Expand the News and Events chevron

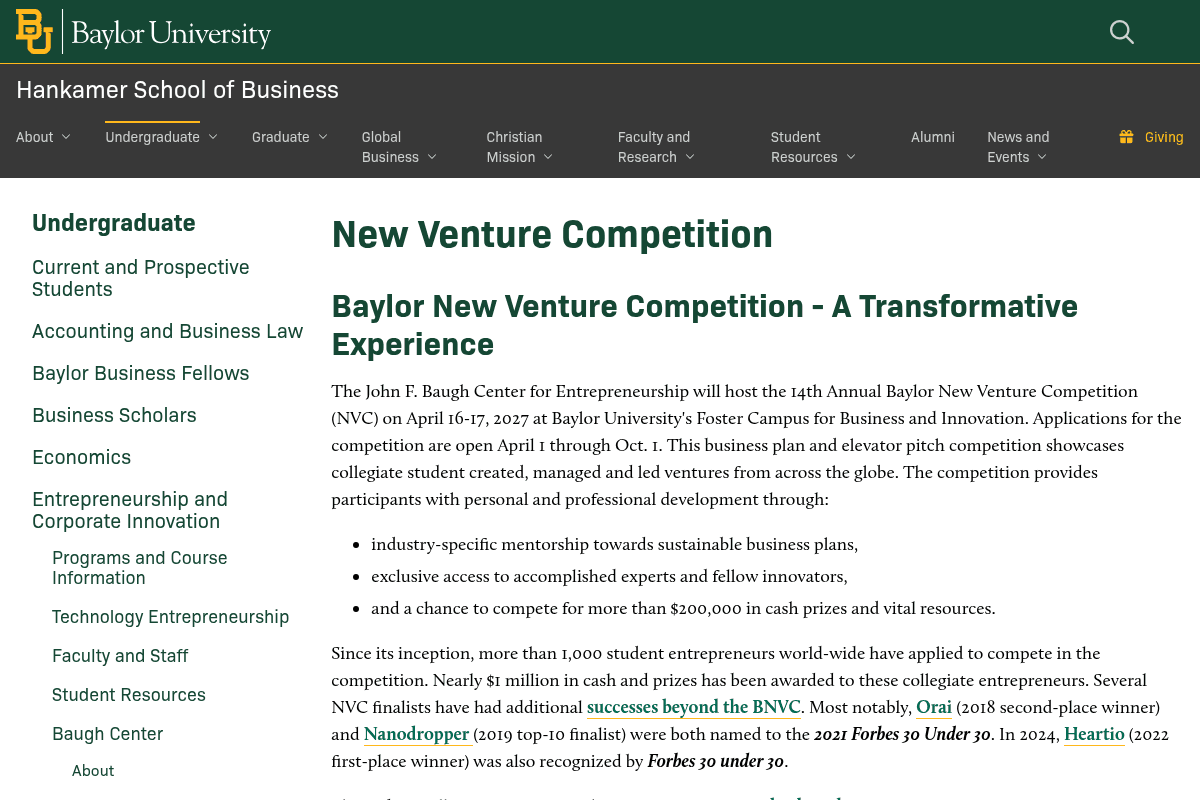pyautogui.click(x=1042, y=157)
